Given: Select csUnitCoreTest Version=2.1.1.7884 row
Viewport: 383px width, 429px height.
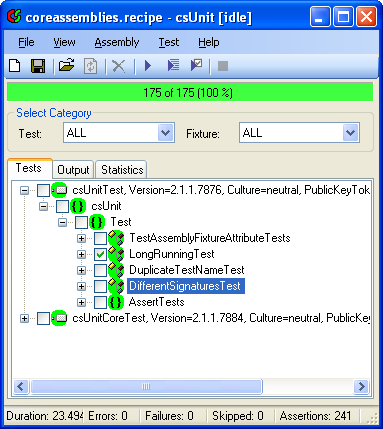Looking at the screenshot, I should tap(221, 318).
